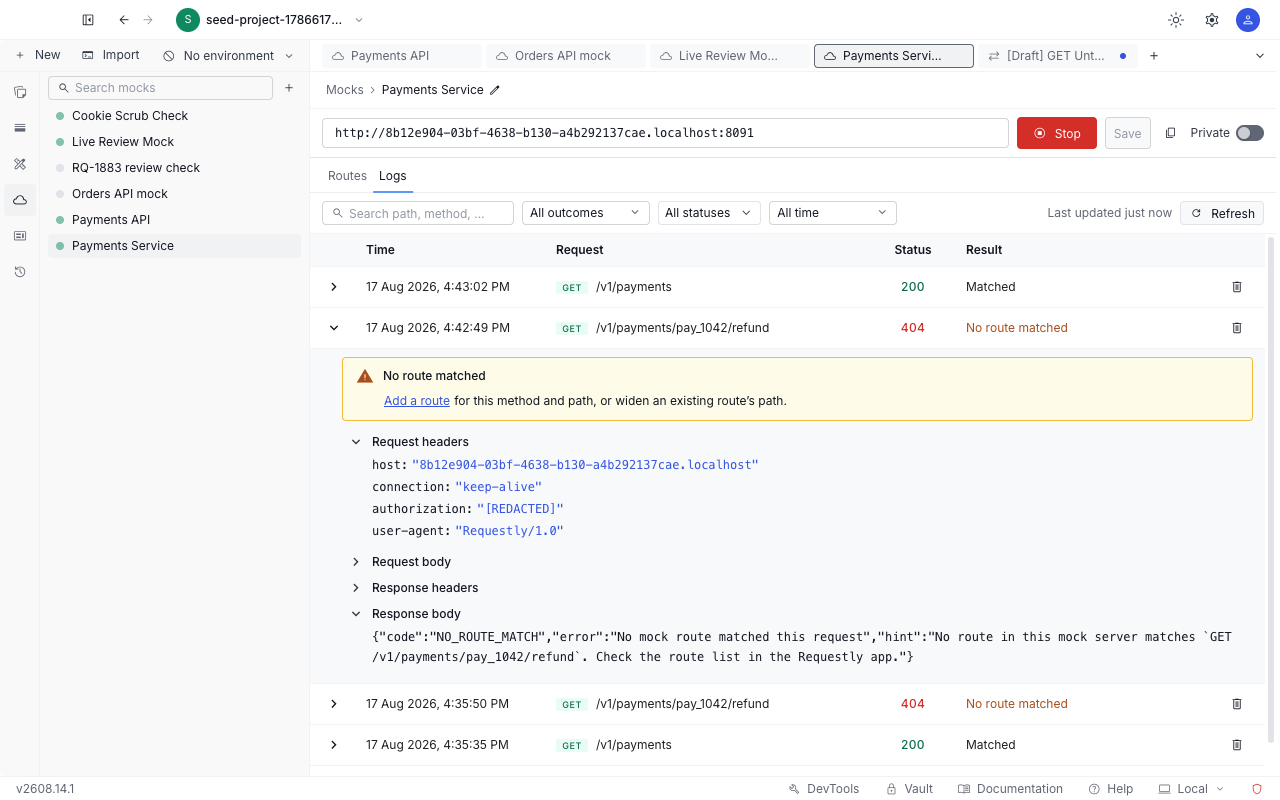Open the history clock icon in left rail
The image size is (1280, 800).
[20, 272]
